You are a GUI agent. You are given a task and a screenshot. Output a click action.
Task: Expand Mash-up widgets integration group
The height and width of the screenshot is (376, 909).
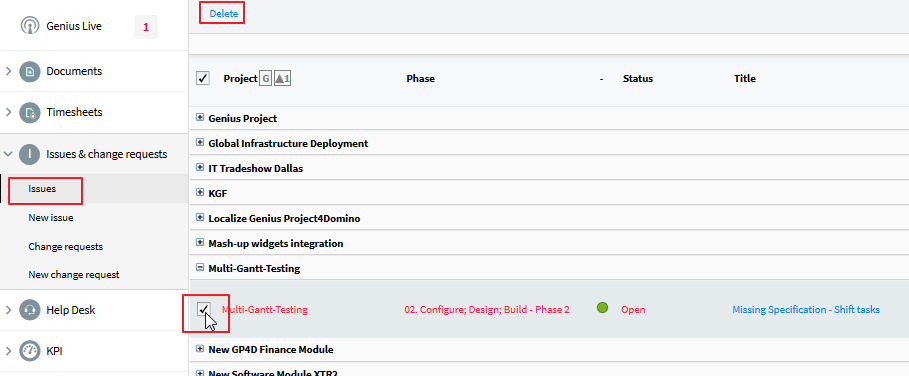pos(200,243)
